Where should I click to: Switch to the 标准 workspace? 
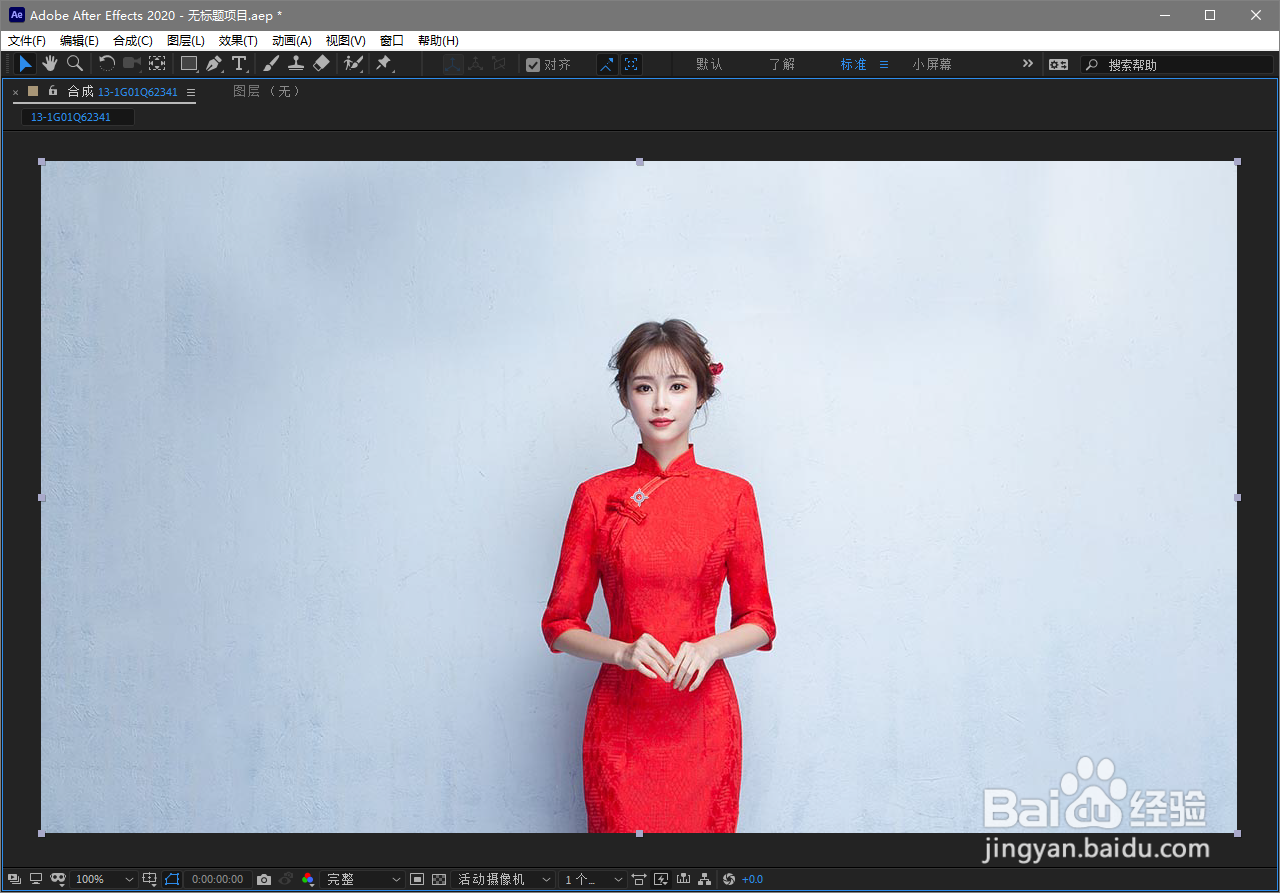(x=853, y=64)
